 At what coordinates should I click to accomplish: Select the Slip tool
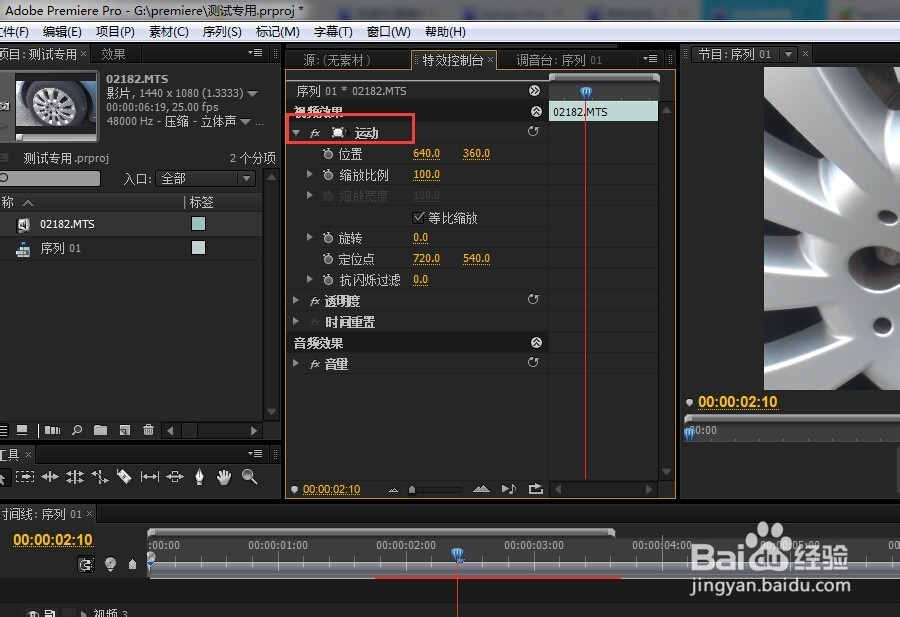149,476
